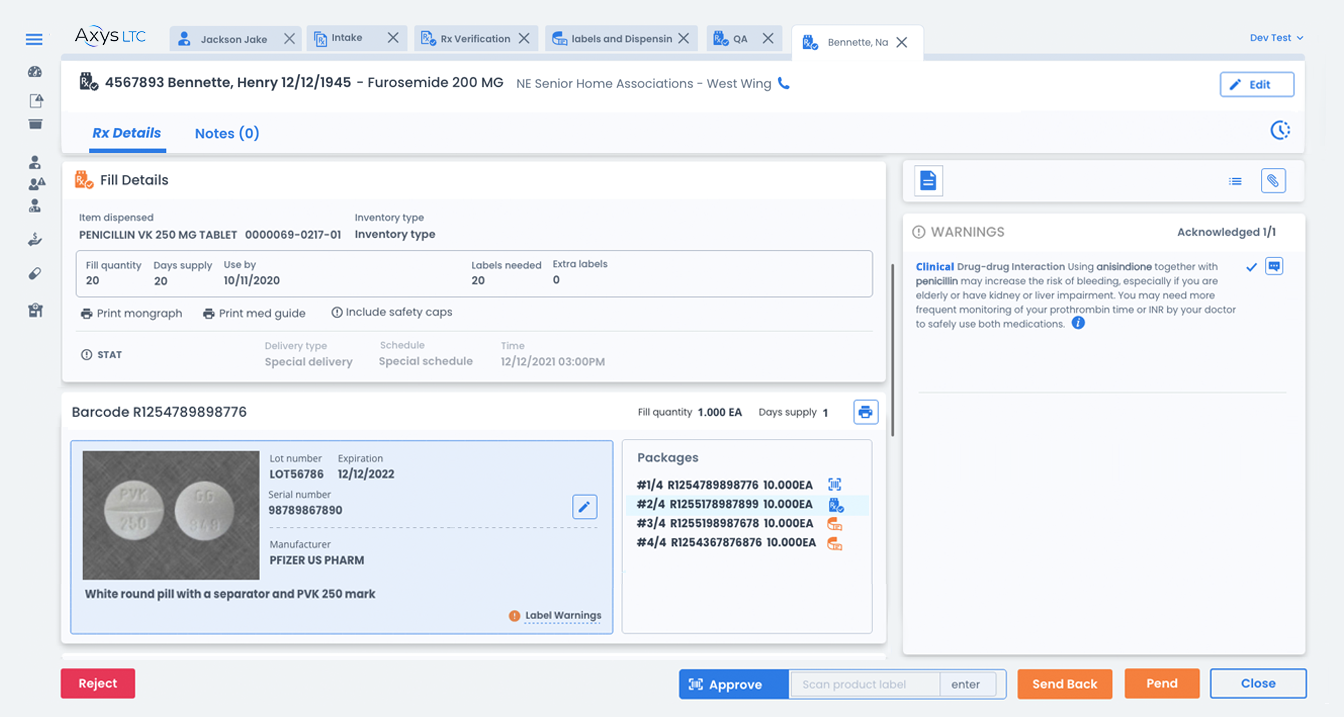Screen dimensions: 1344x717
Task: Click the vertical scrollbar beside fill details
Action: (x=891, y=350)
